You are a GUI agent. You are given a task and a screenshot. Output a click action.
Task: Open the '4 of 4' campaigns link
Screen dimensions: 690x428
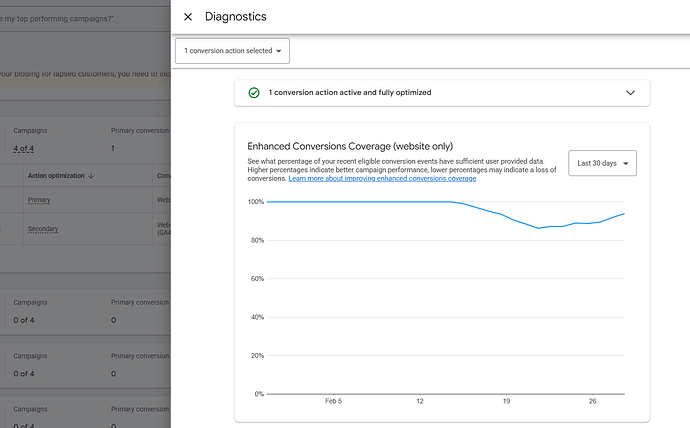(24, 149)
